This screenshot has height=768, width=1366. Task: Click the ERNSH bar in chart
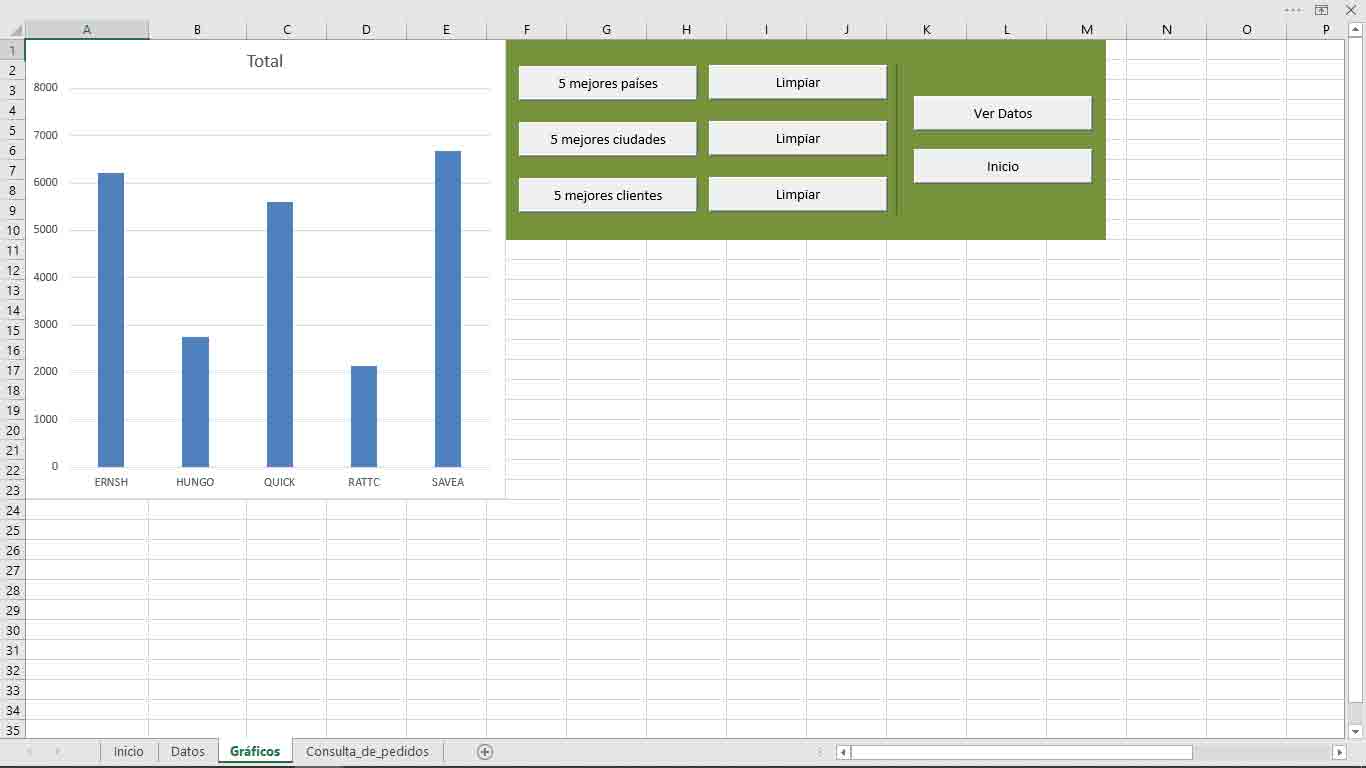pyautogui.click(x=111, y=320)
